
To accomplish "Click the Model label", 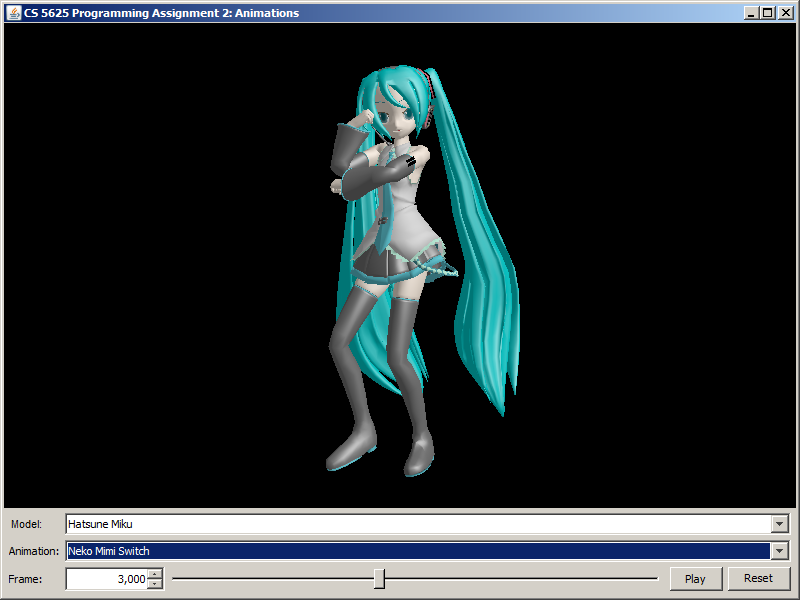I will [27, 524].
